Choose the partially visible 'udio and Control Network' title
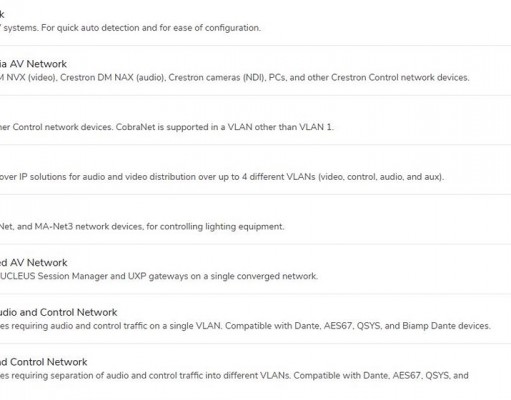The height and width of the screenshot is (400, 511). 59,312
